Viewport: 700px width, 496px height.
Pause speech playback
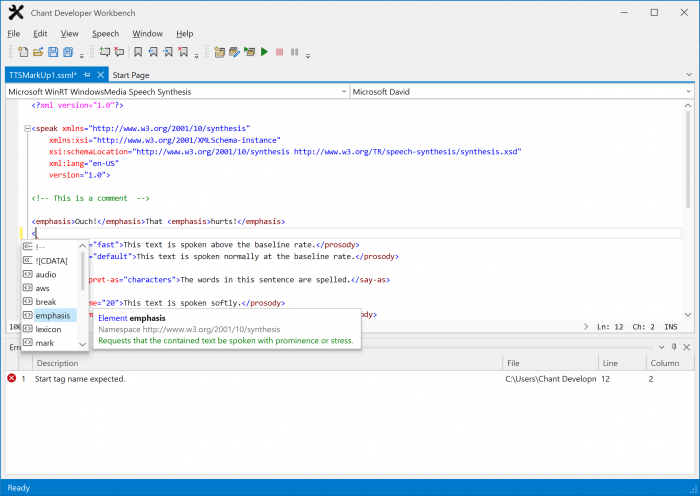294,52
